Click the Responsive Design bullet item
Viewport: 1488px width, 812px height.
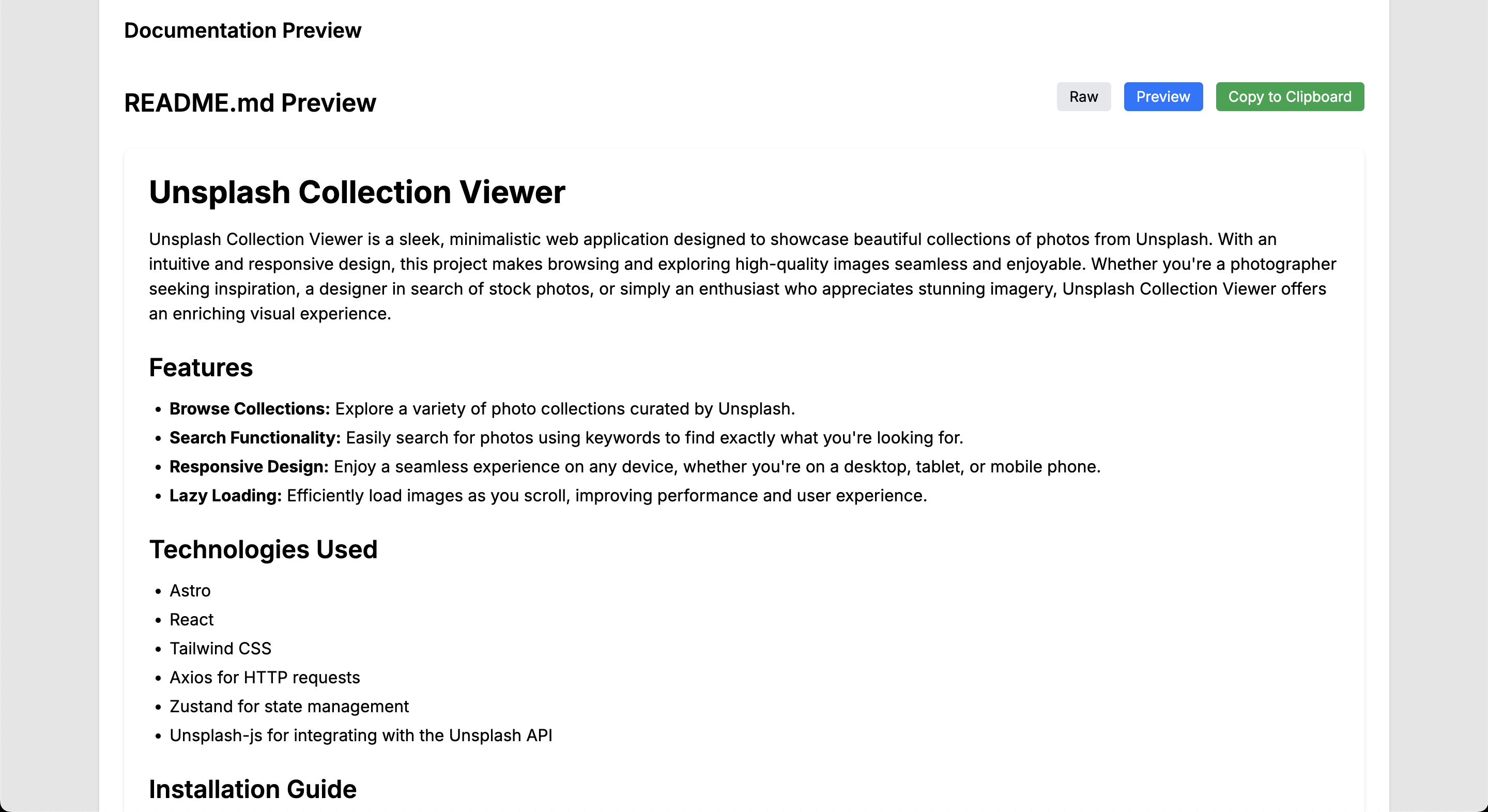(635, 467)
